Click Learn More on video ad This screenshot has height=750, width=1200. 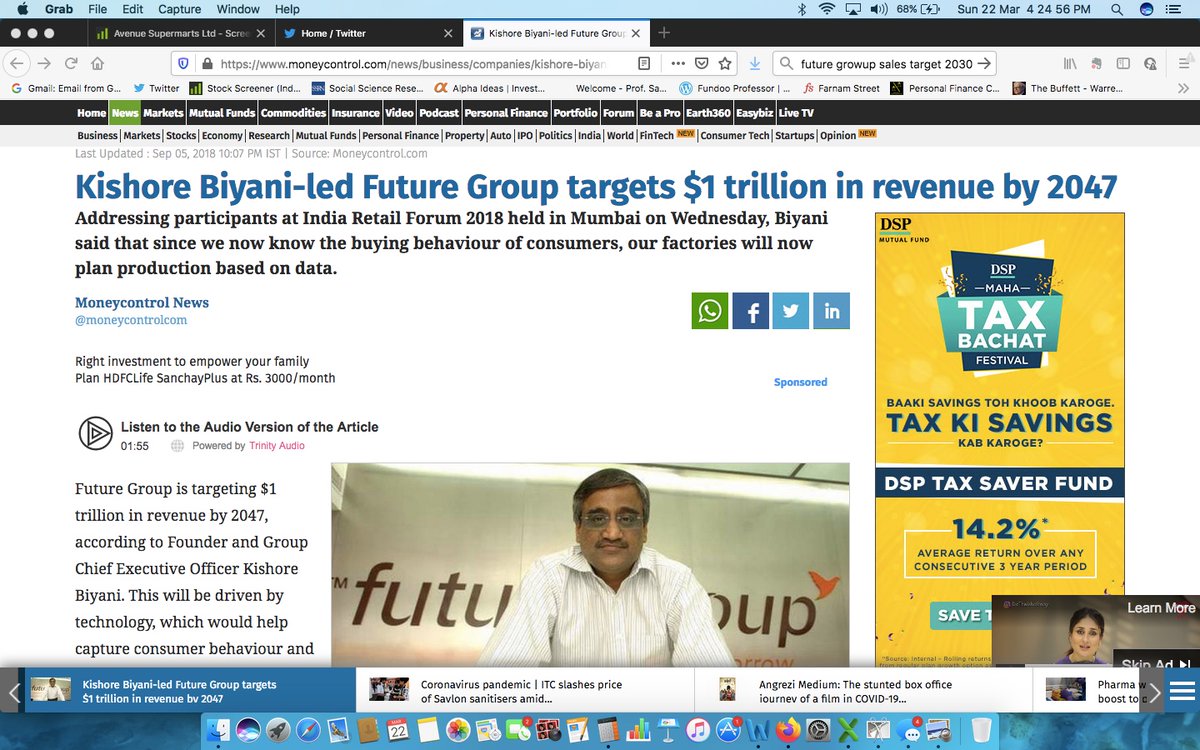(1161, 607)
